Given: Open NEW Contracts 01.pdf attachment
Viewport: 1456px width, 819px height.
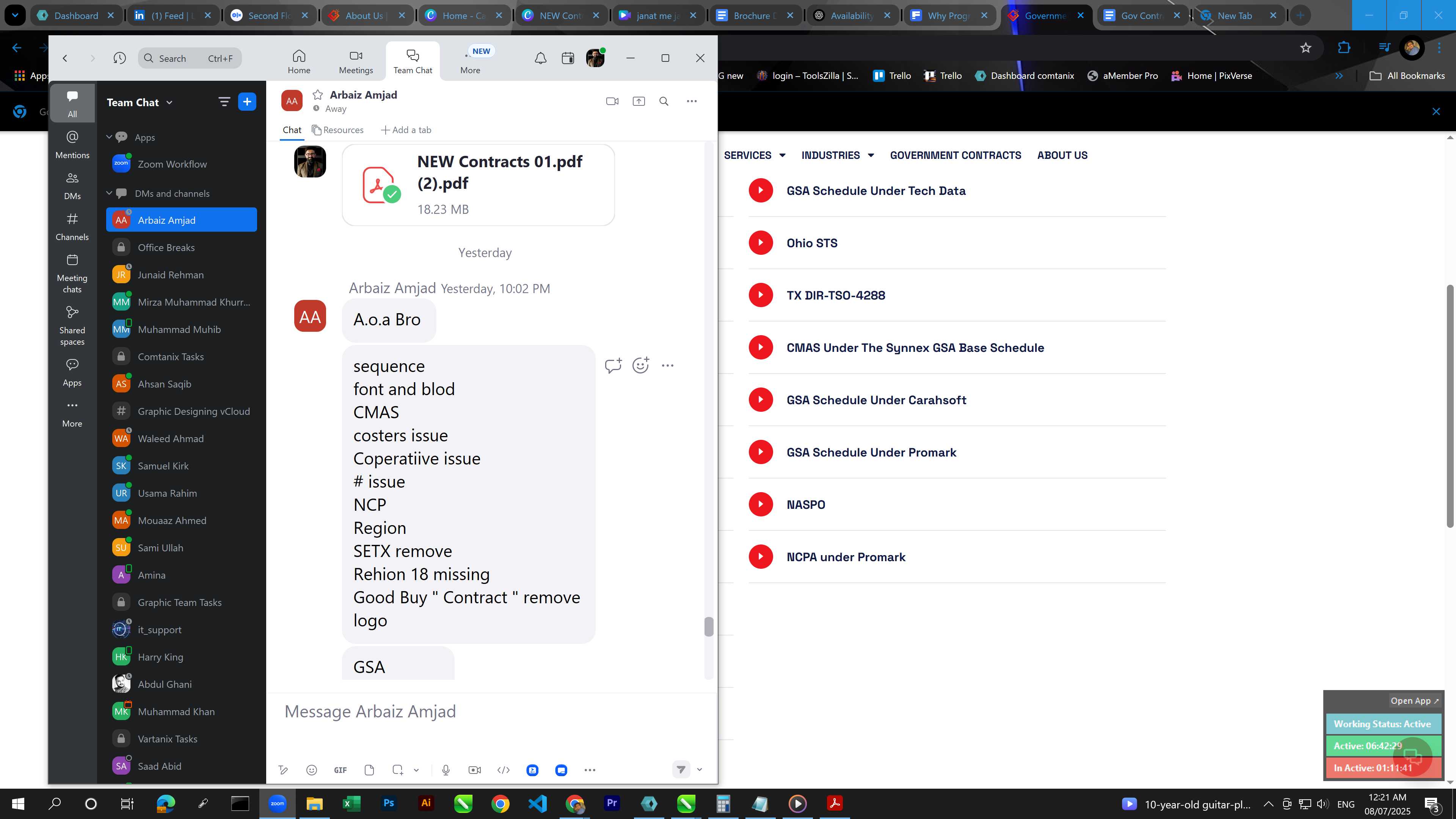Looking at the screenshot, I should 478,185.
